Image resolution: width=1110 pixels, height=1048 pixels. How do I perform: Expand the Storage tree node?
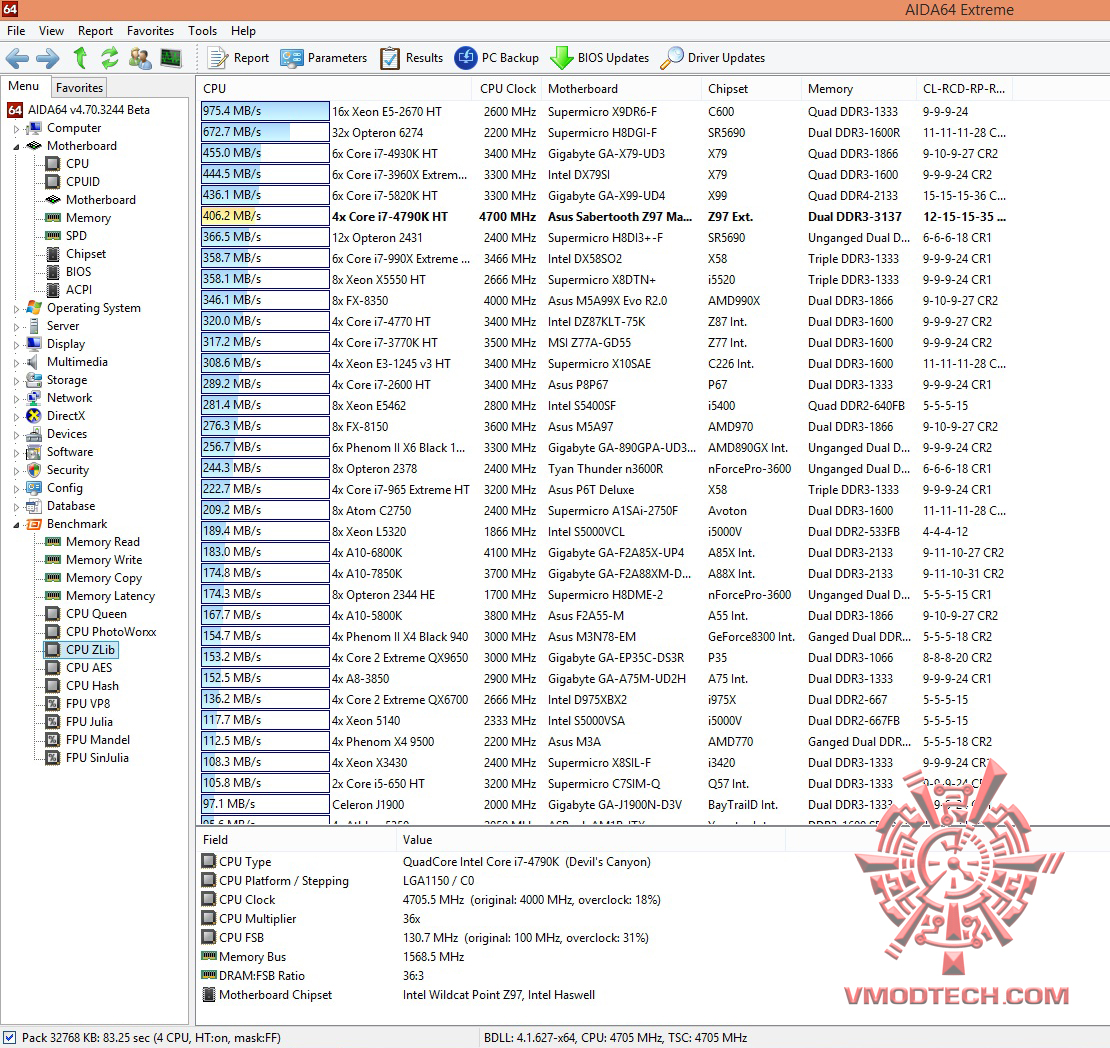[16, 381]
